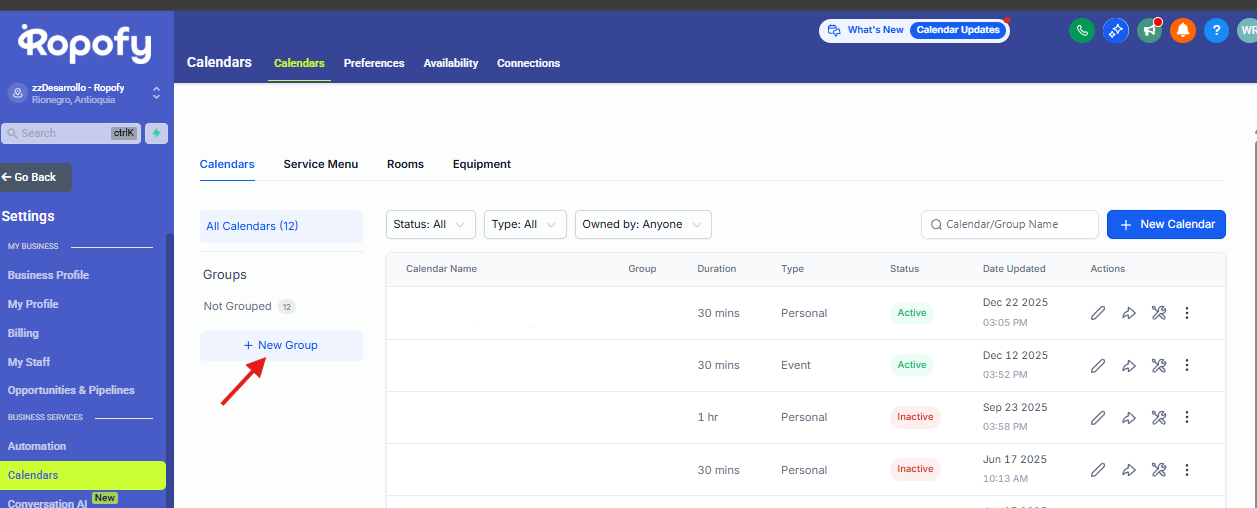Click the Calendar/Group Name search field
Viewport: 1257px width, 508px height.
pyautogui.click(x=1010, y=225)
